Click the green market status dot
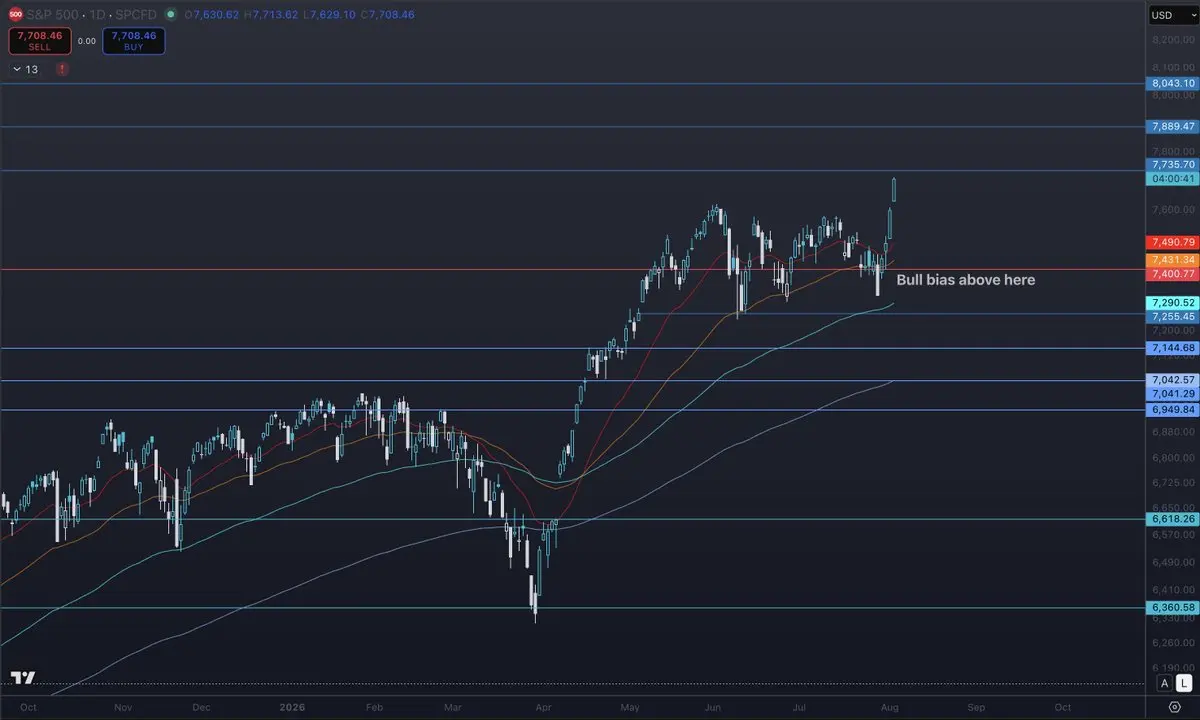Viewport: 1200px width, 720px height. click(x=169, y=15)
